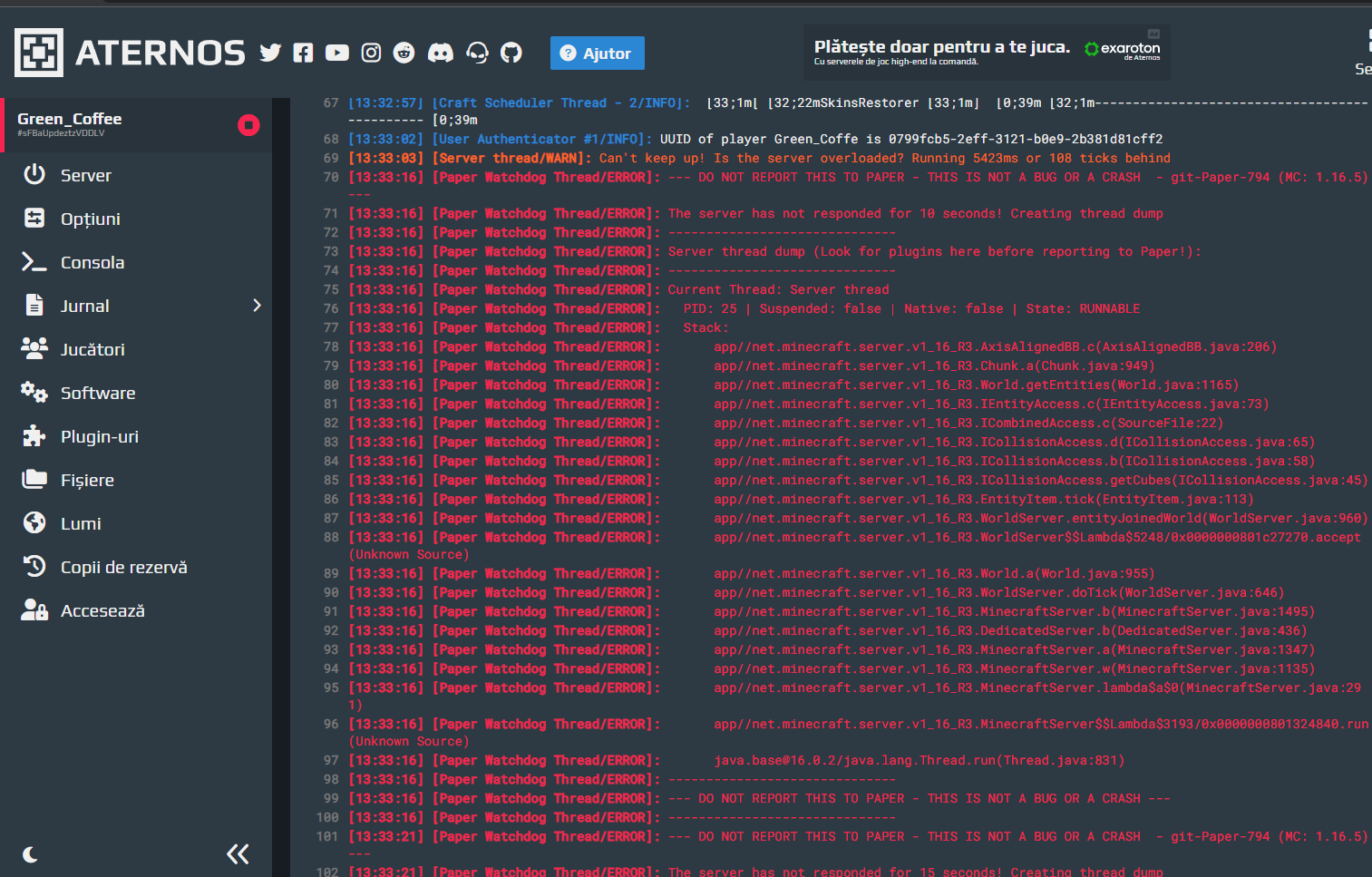The height and width of the screenshot is (877, 1372).
Task: Click the Copii de rezervă history icon
Action: tap(34, 566)
